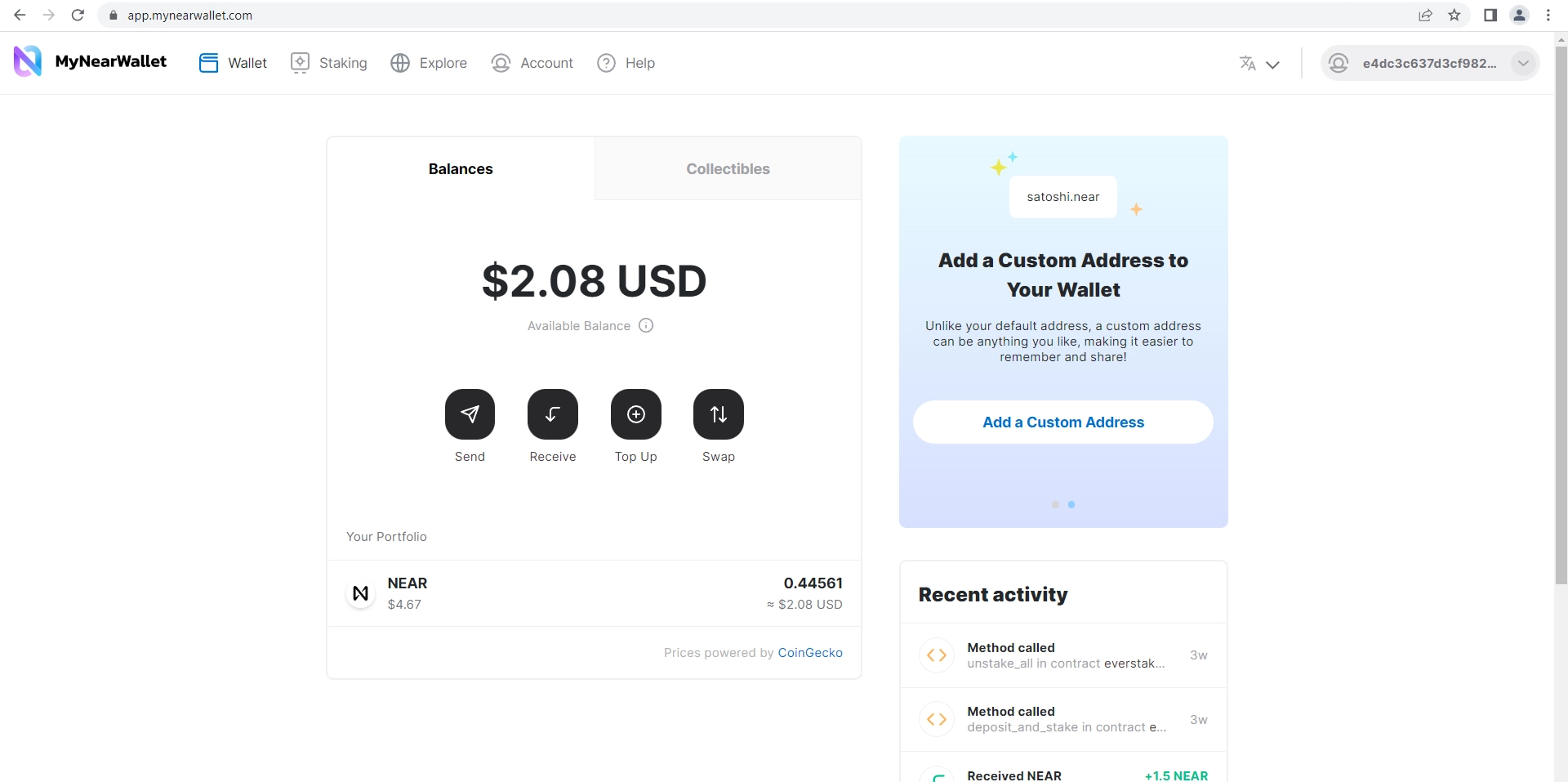This screenshot has width=1568, height=782.
Task: Switch to the Balances tab
Action: click(x=461, y=168)
